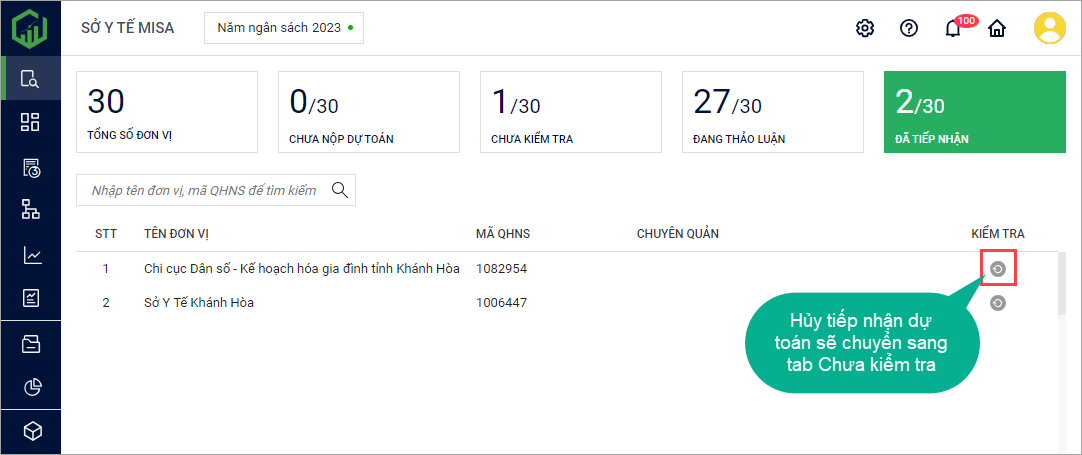This screenshot has width=1082, height=455.
Task: Open the help question mark icon
Action: (909, 28)
